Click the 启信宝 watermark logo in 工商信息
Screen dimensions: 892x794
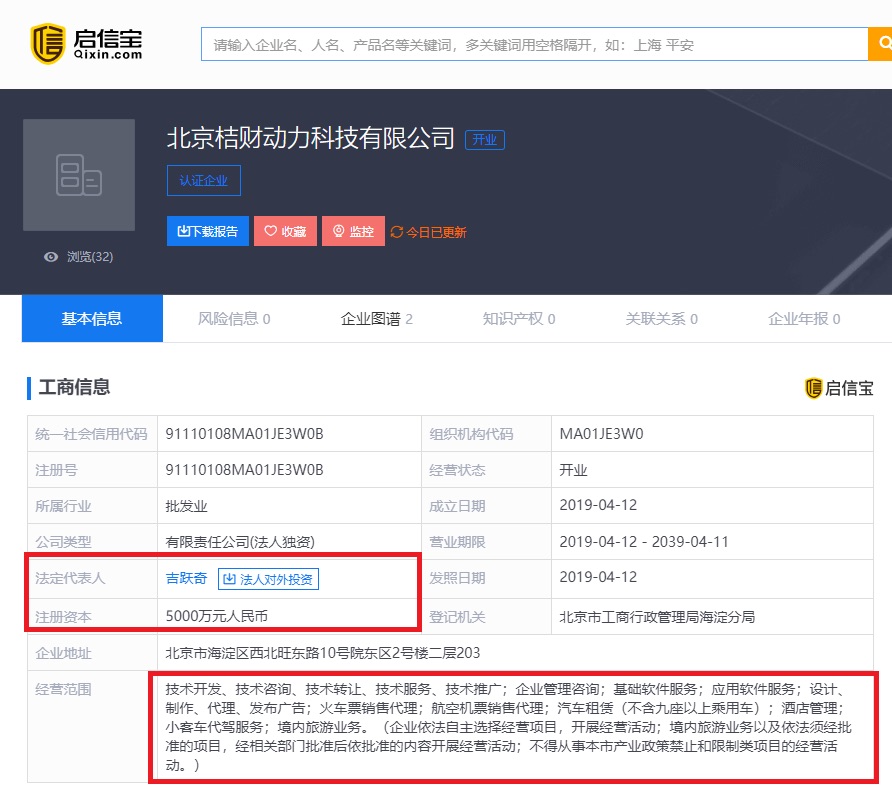pyautogui.click(x=839, y=388)
